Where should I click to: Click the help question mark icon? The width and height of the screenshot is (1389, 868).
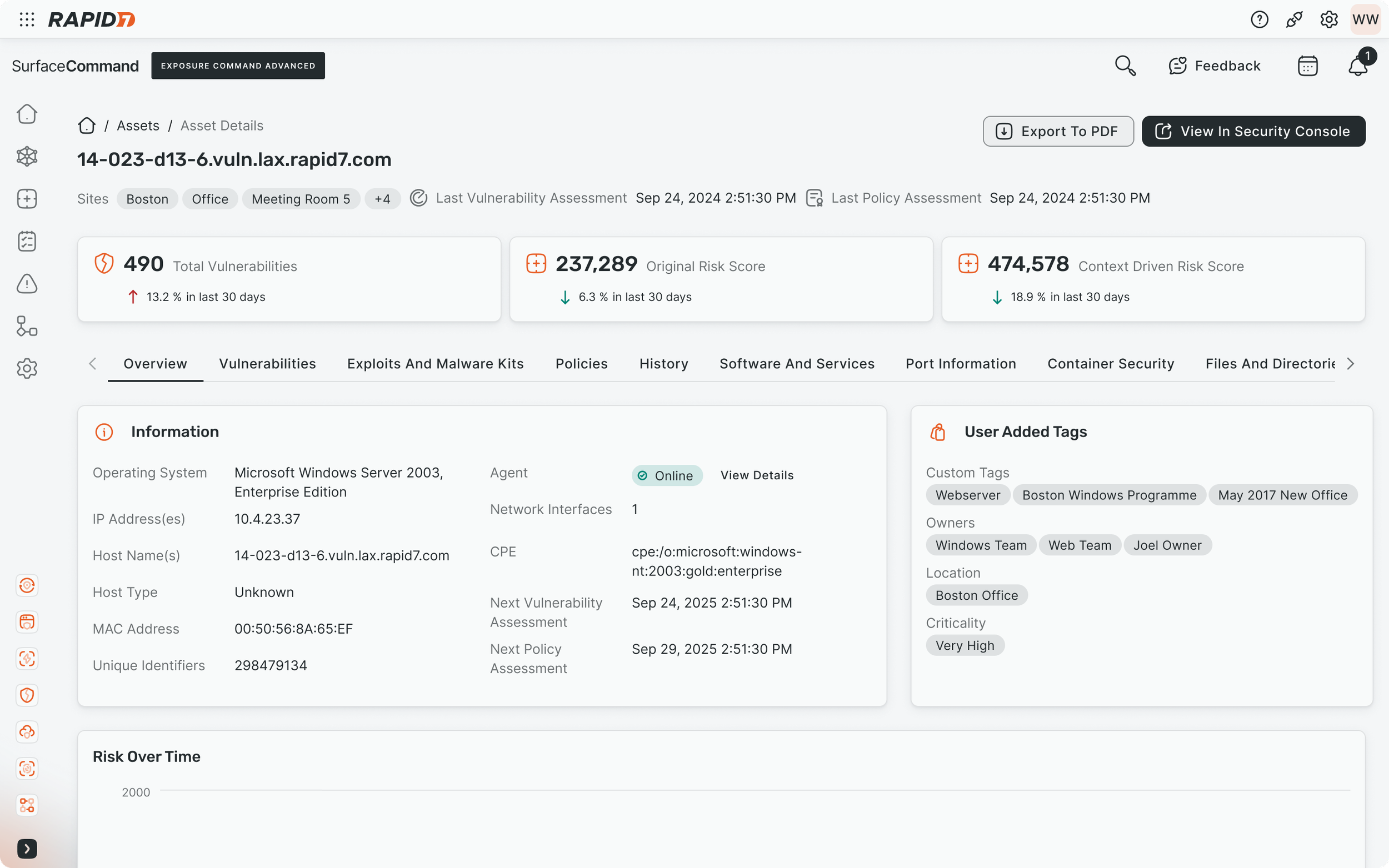click(x=1258, y=19)
